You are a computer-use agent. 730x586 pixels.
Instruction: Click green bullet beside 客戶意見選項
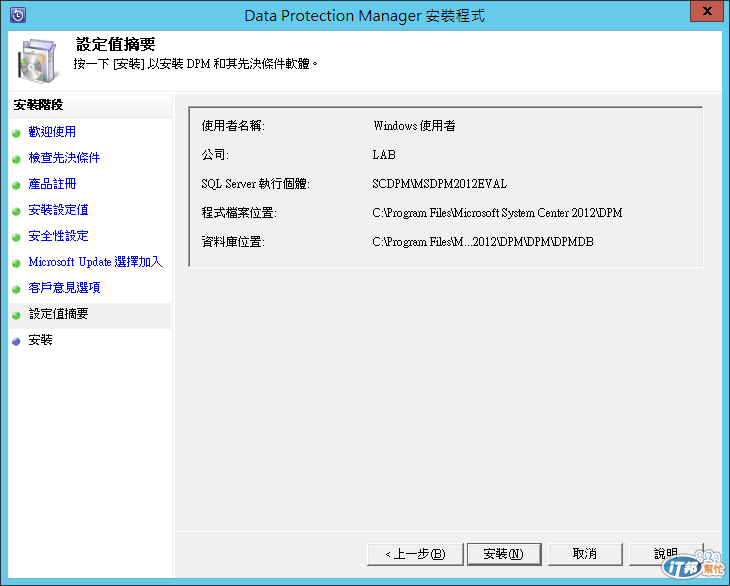16,290
